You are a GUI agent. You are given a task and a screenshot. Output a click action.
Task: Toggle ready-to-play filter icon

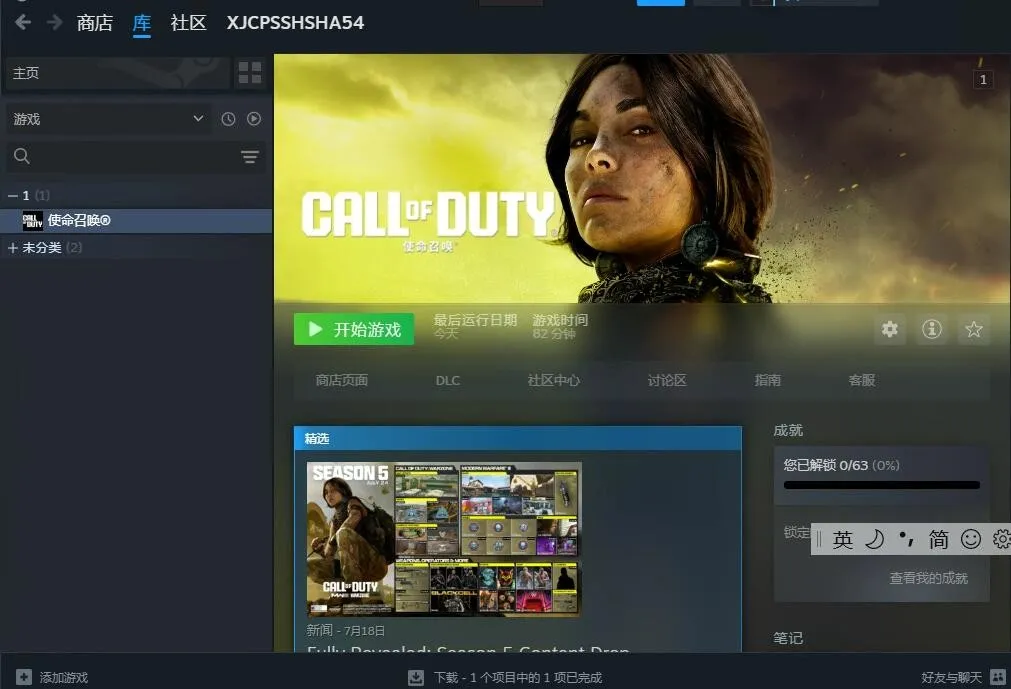tap(254, 119)
